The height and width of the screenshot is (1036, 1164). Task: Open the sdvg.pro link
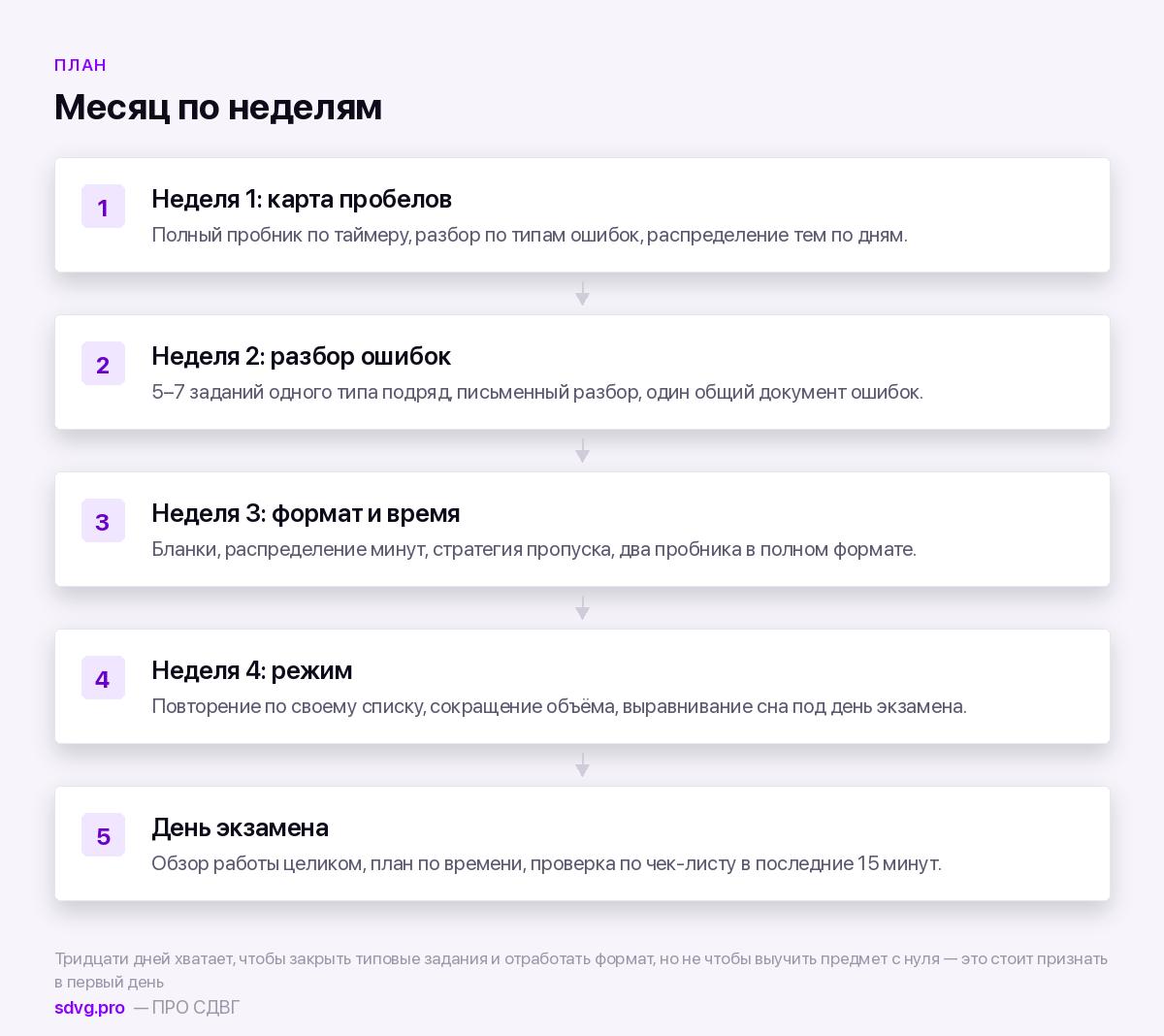(x=89, y=1007)
